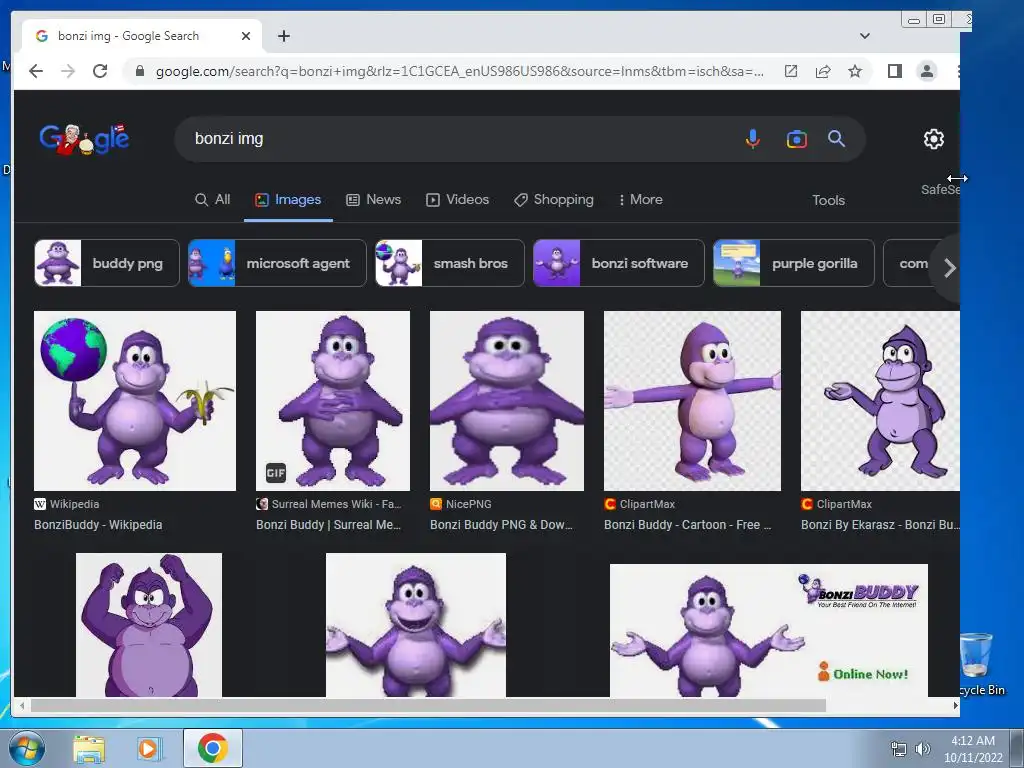
Task: Open network icon in system tray
Action: coord(899,749)
